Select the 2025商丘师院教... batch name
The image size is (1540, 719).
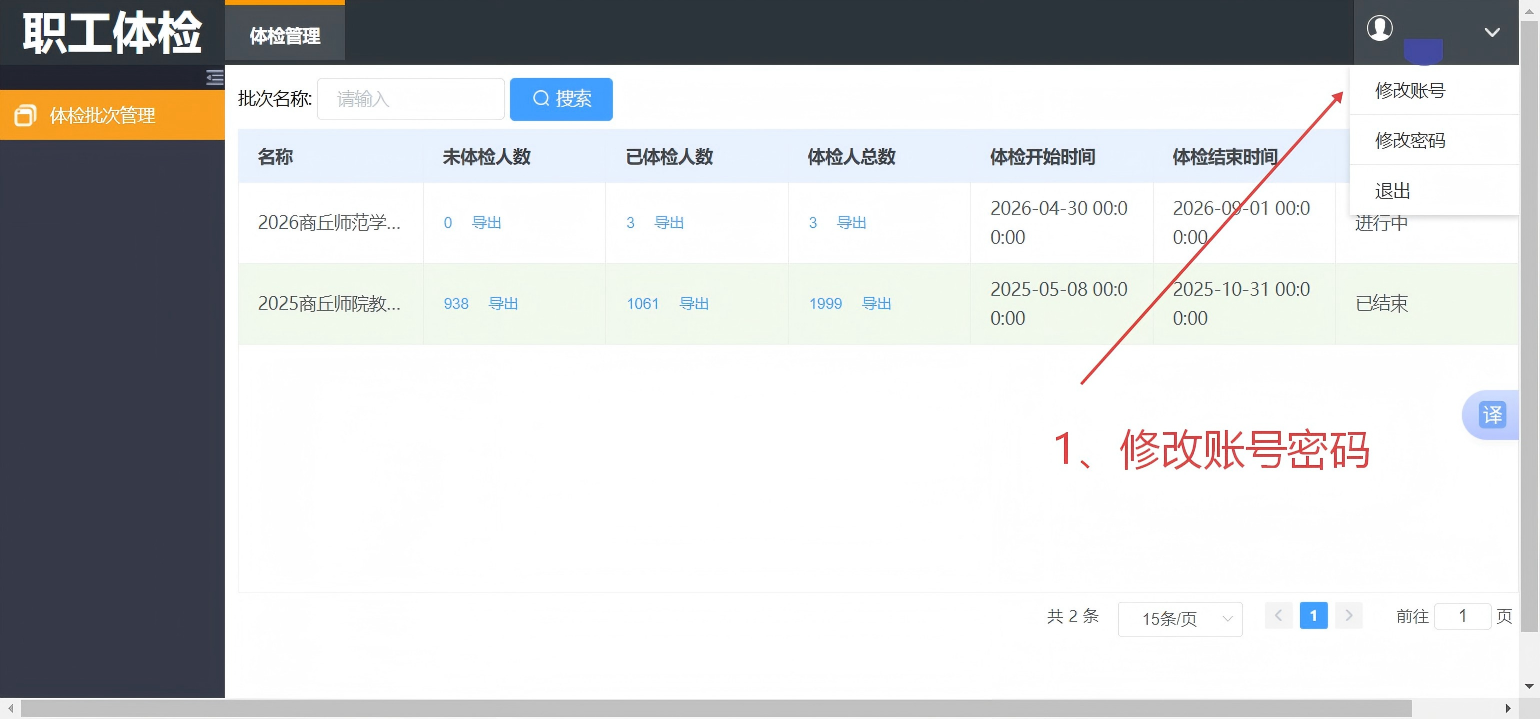tap(329, 304)
